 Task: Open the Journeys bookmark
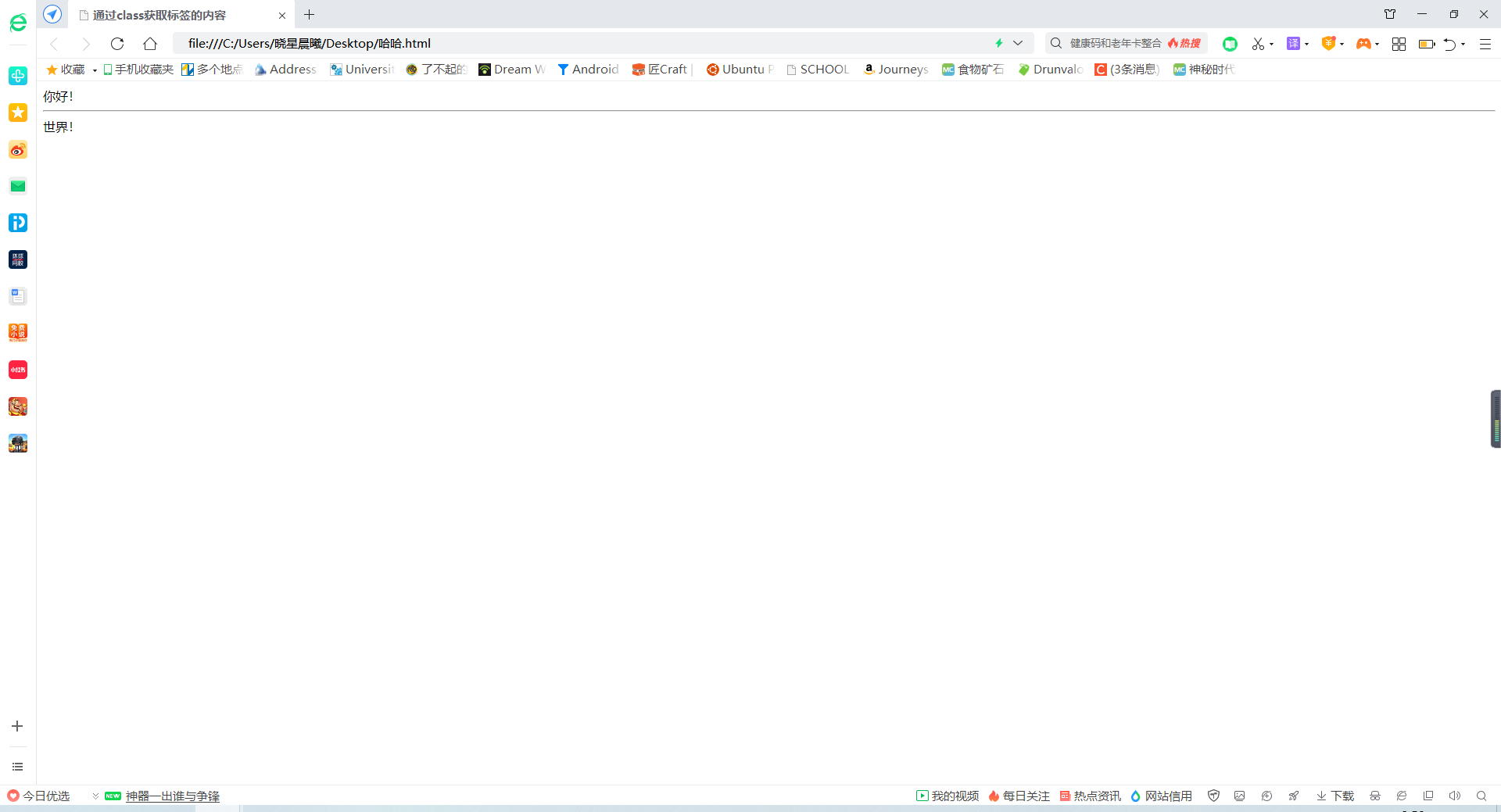[x=896, y=70]
